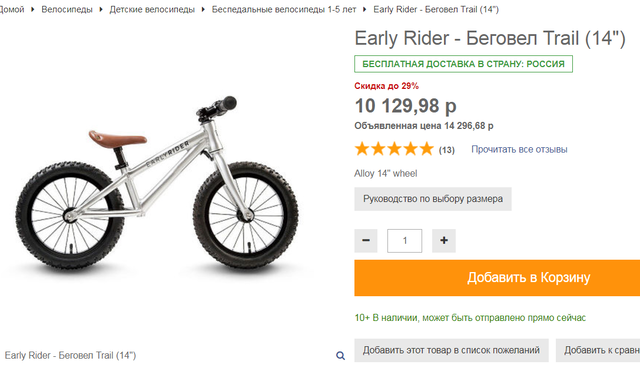Increase quantity with the plus button
Viewport: 640px width, 371px height.
(444, 241)
